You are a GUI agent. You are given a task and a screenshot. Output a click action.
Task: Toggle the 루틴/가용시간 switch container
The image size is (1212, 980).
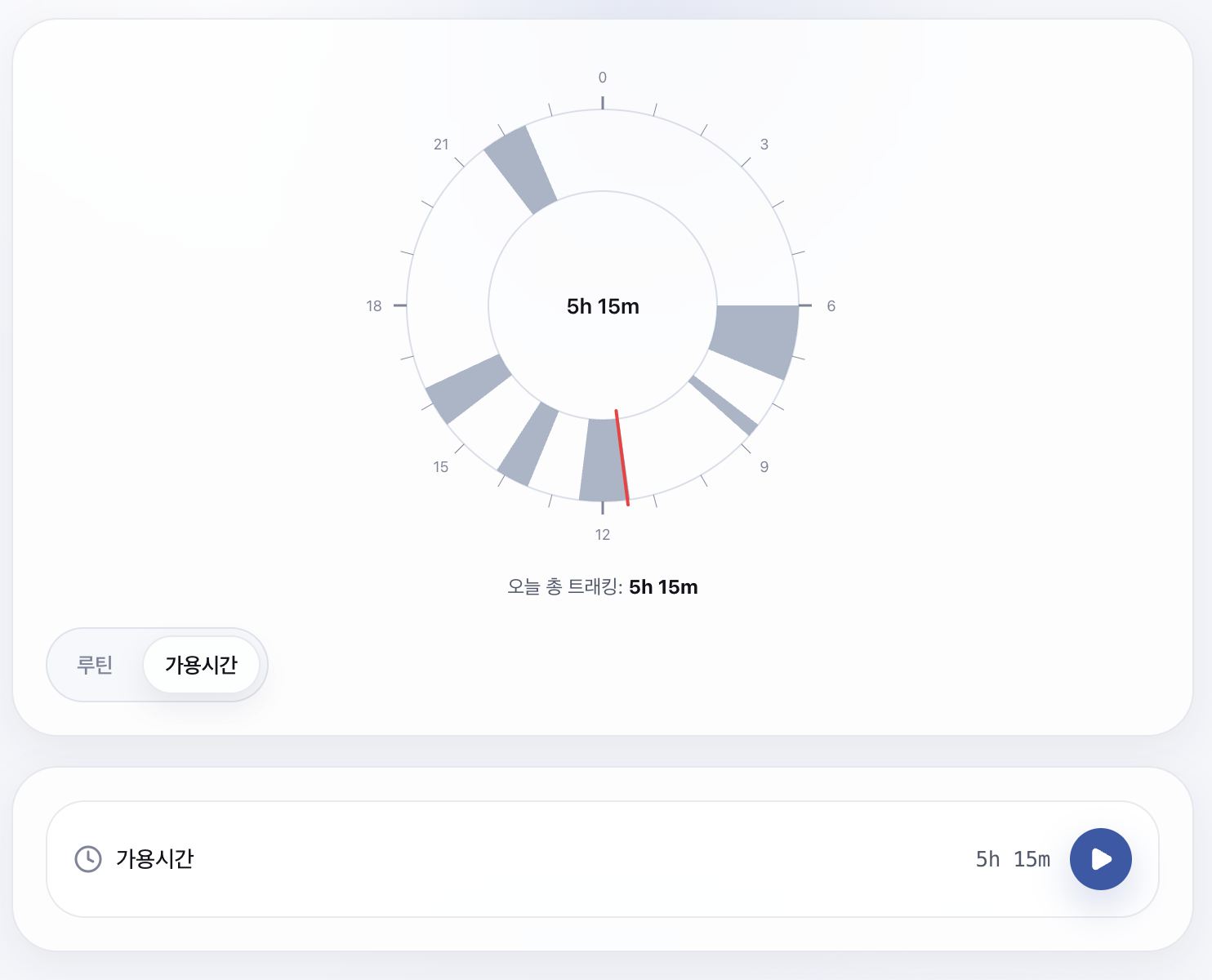(x=157, y=665)
